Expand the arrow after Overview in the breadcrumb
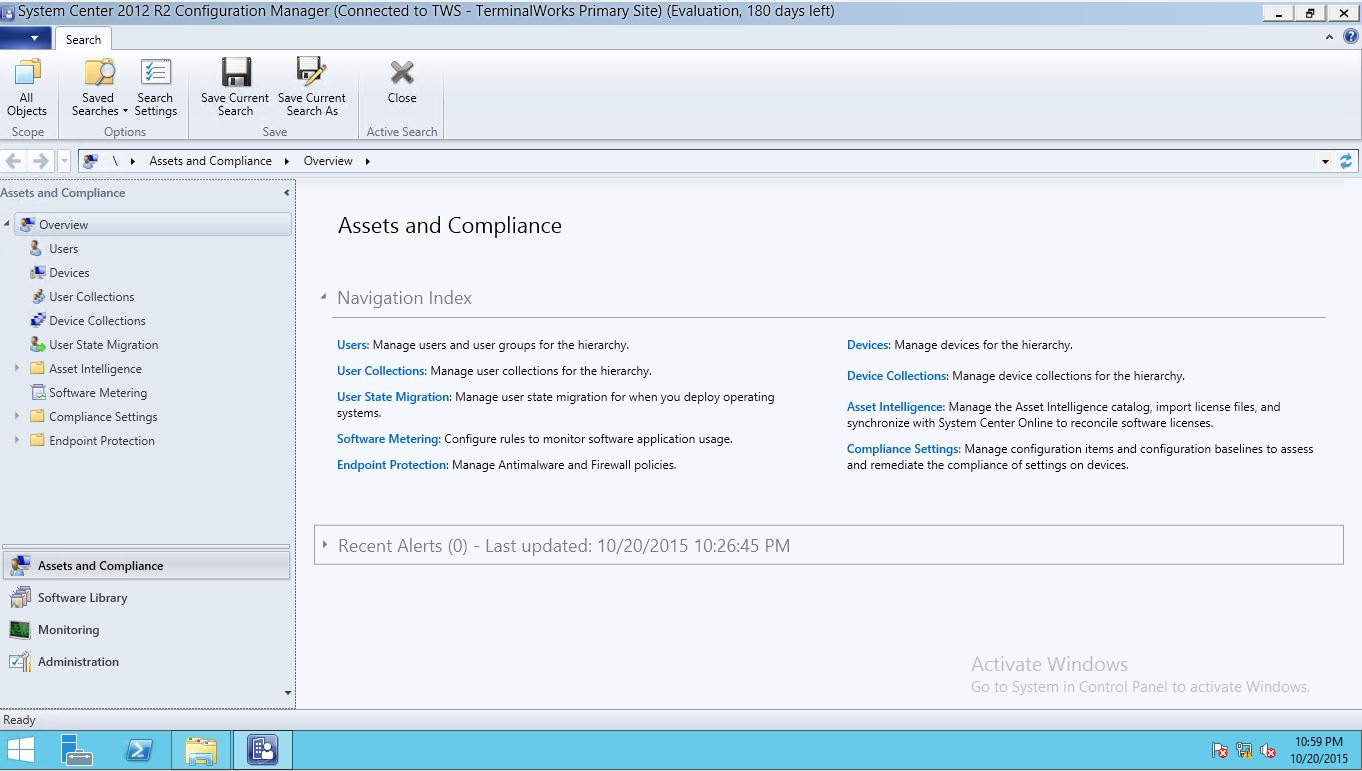Image resolution: width=1362 pixels, height=771 pixels. tap(368, 161)
